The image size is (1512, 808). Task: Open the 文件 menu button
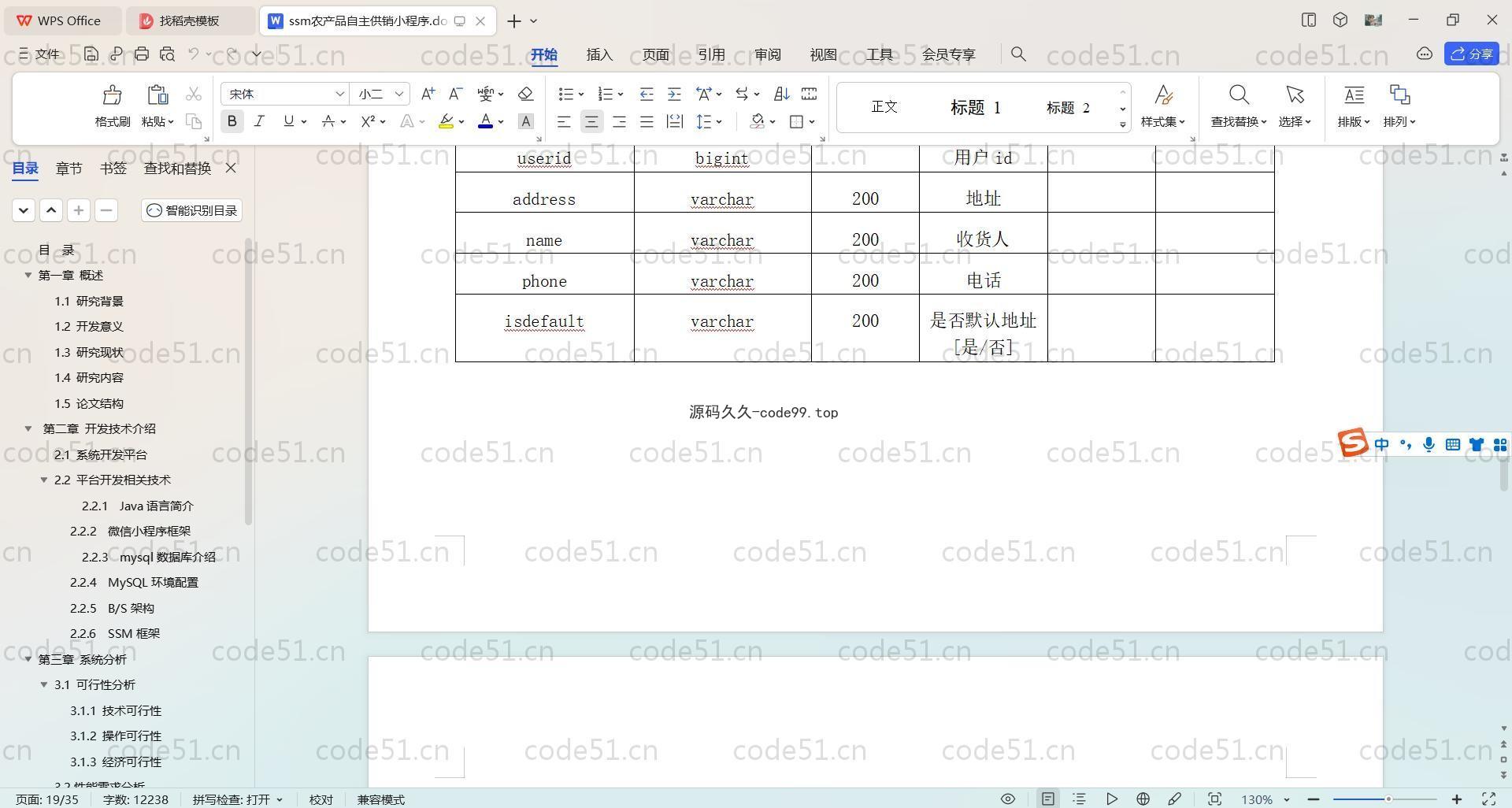pos(39,54)
